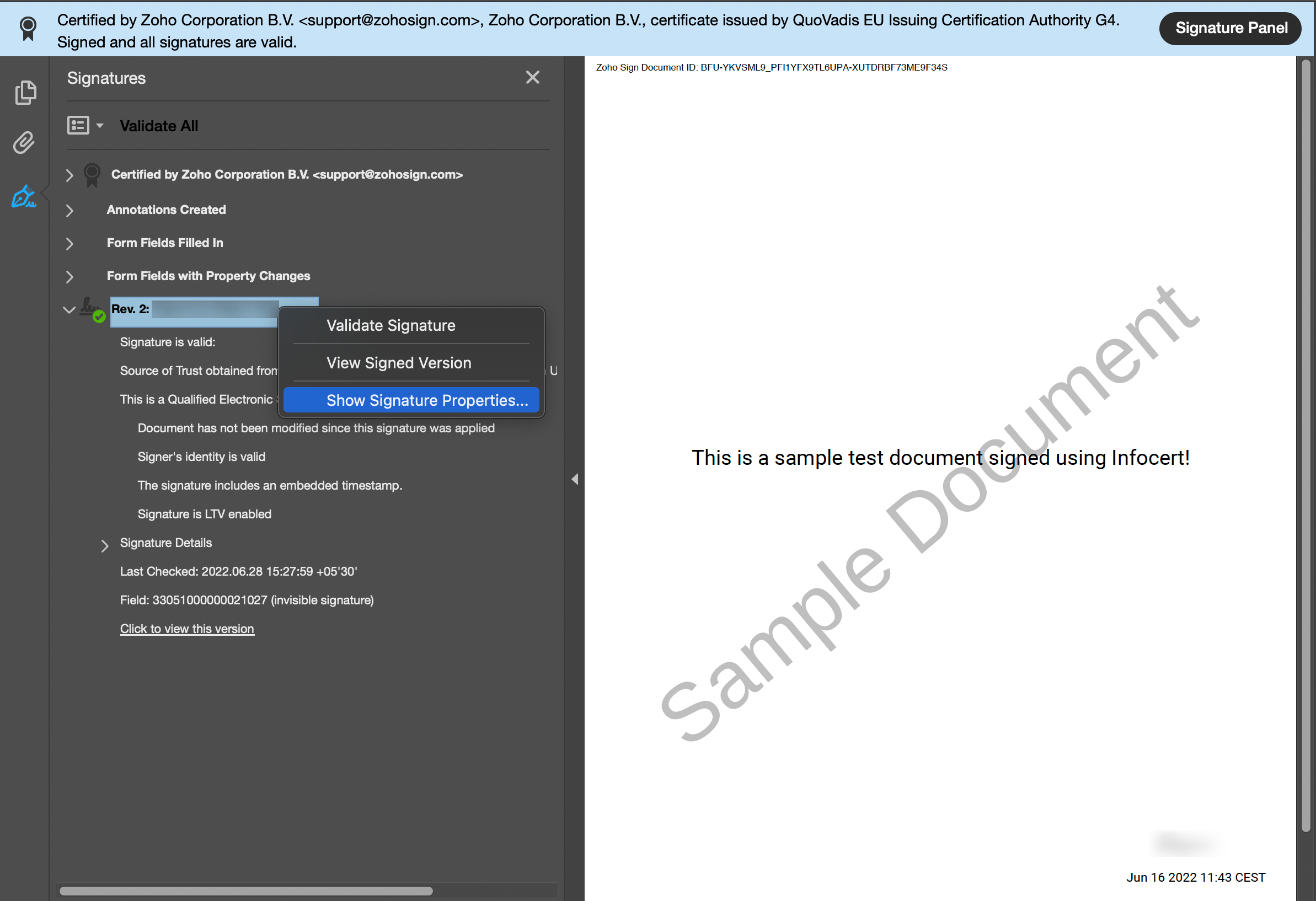Expand the Signature Details section

point(104,545)
